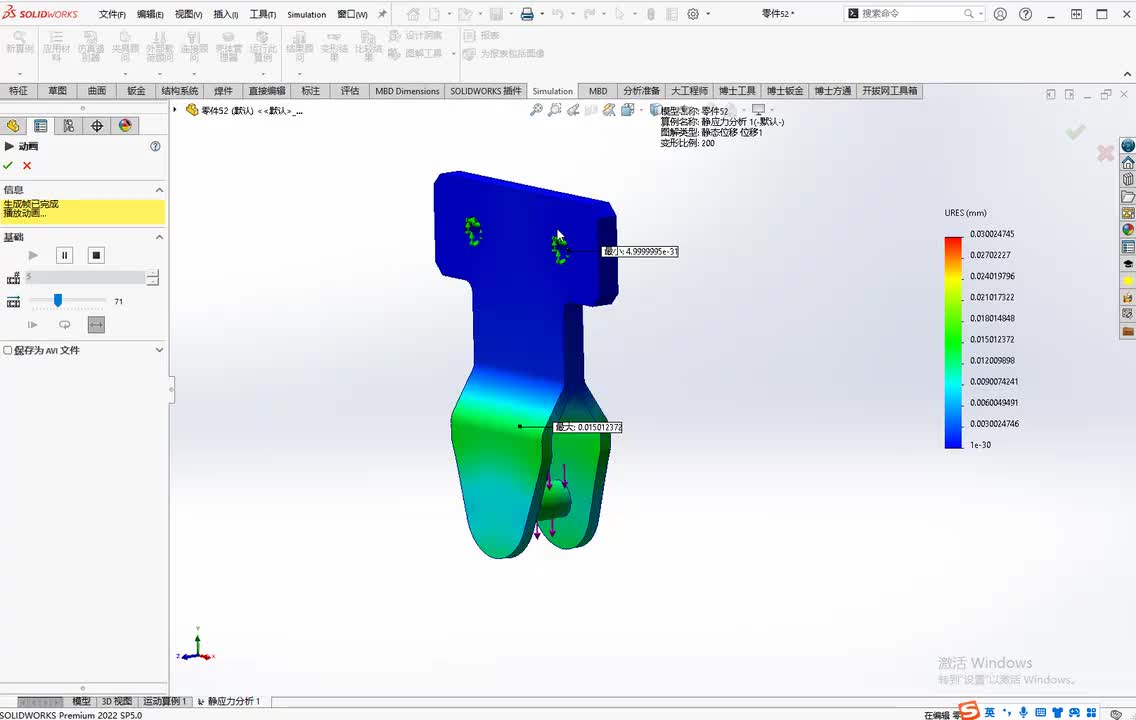
Task: Switch to the 特征 tab
Action: pos(18,91)
